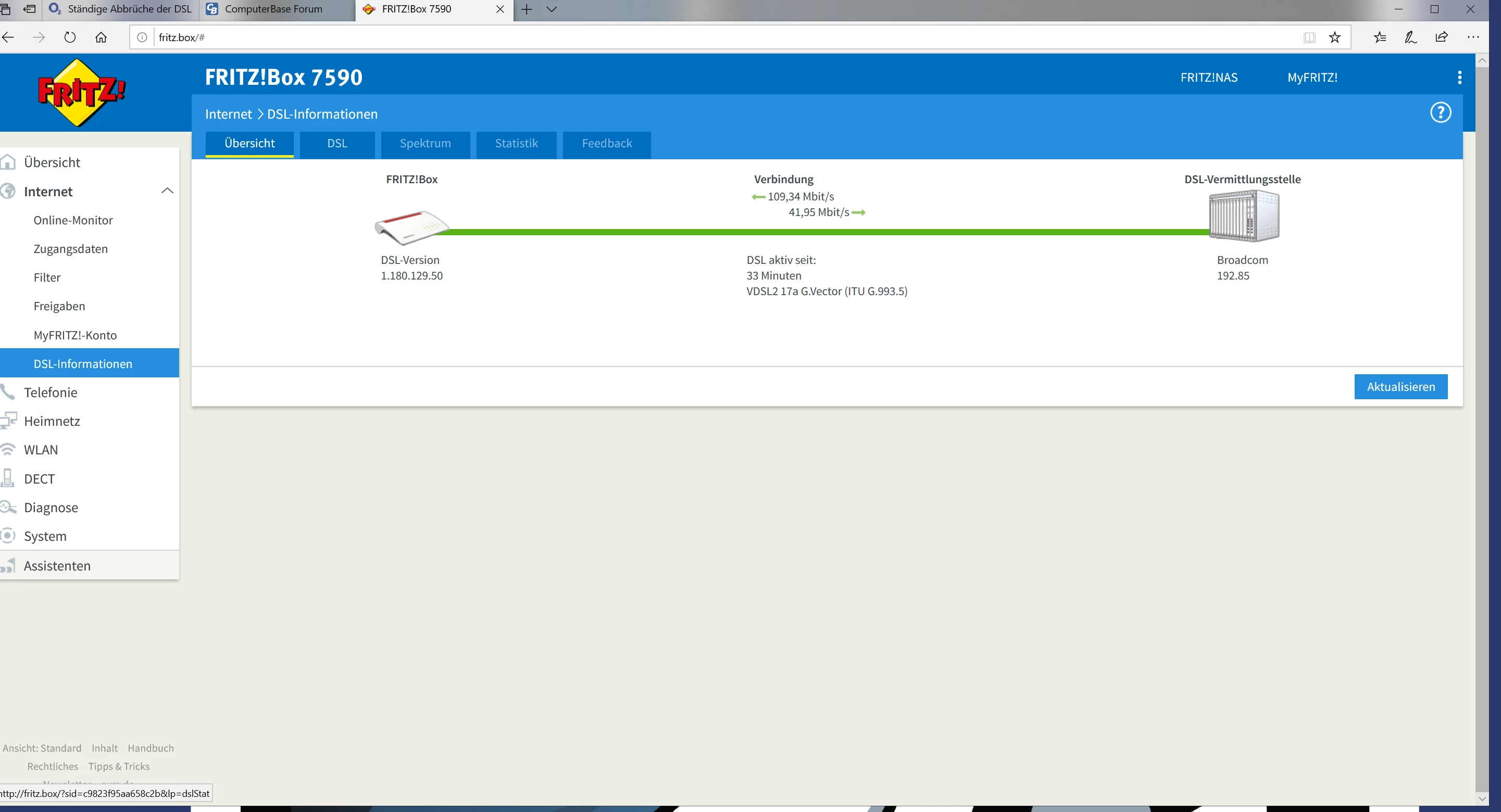Click the browser refresh icon
This screenshot has width=1501, height=812.
click(70, 37)
